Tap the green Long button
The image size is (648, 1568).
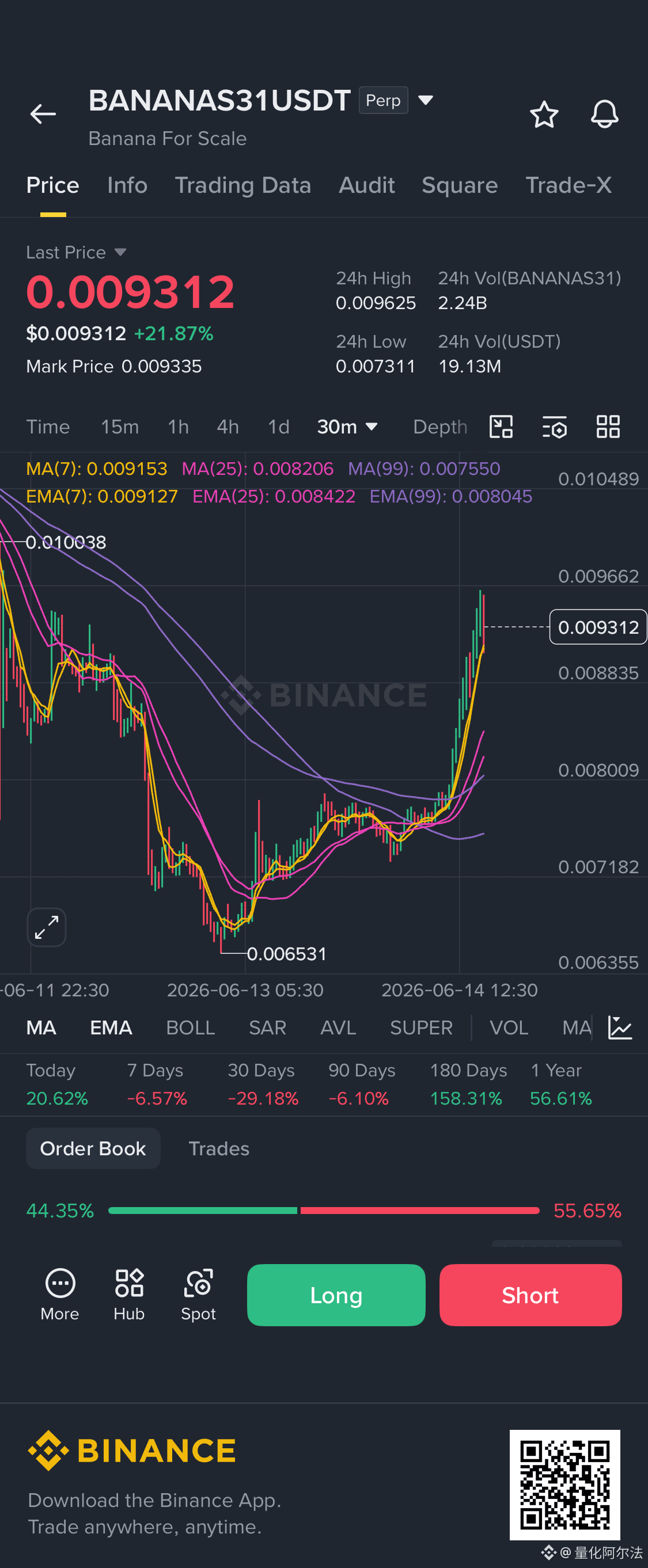336,1295
